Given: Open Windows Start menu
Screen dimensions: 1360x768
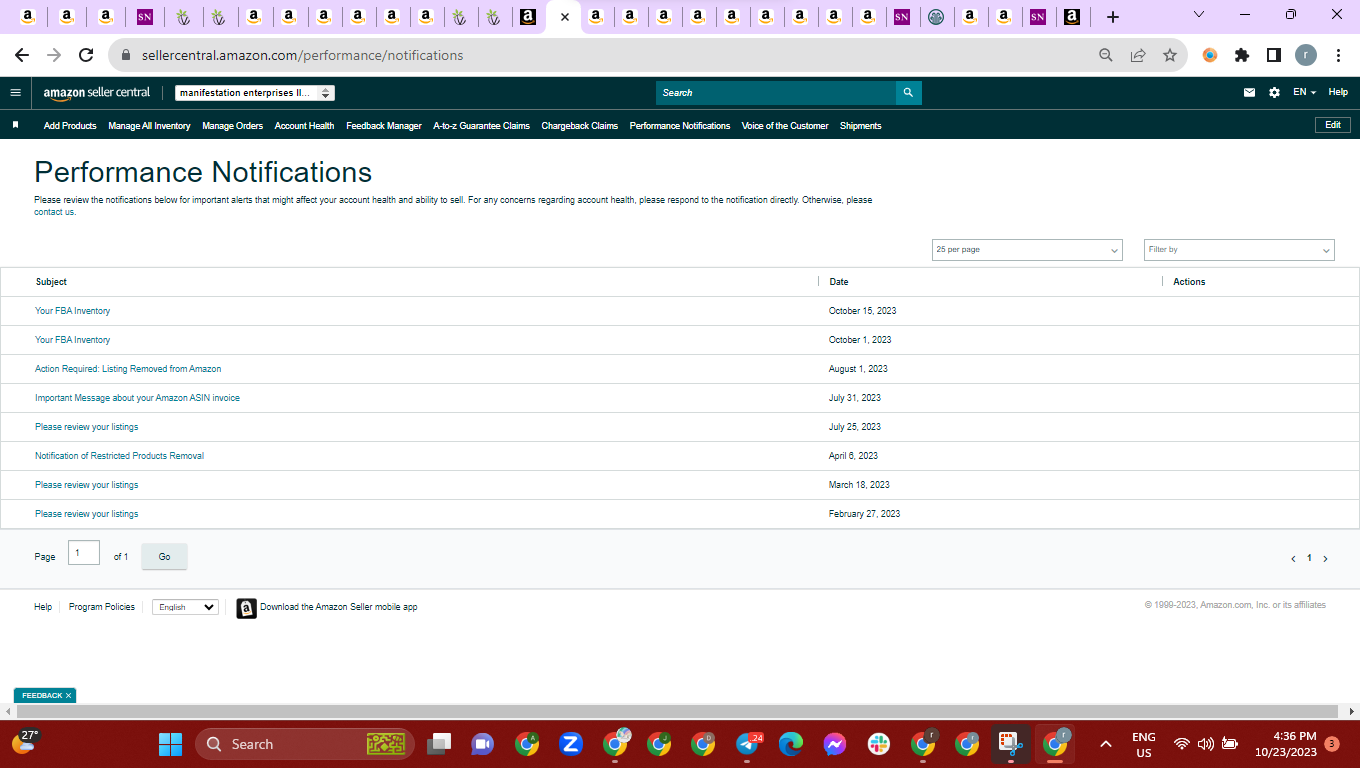Looking at the screenshot, I should pyautogui.click(x=171, y=744).
